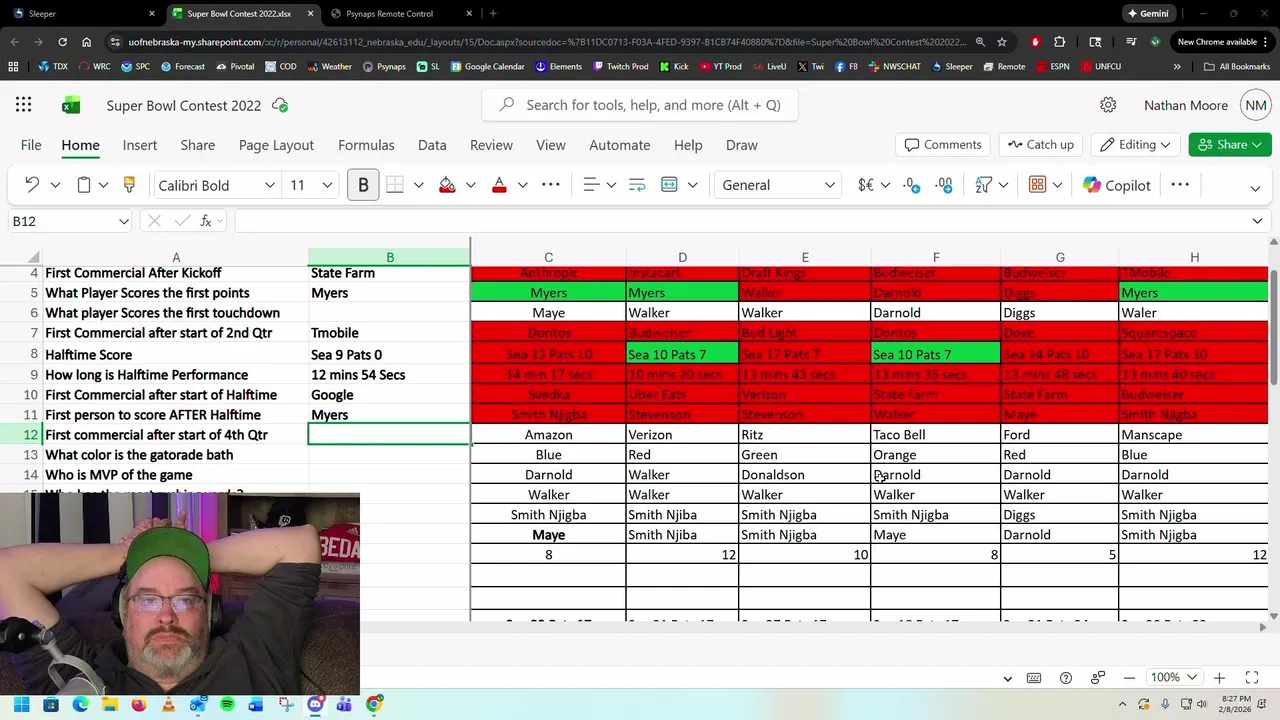Screen dimensions: 1280x720
Task: Open the ESPN bookmark
Action: click(x=1051, y=67)
